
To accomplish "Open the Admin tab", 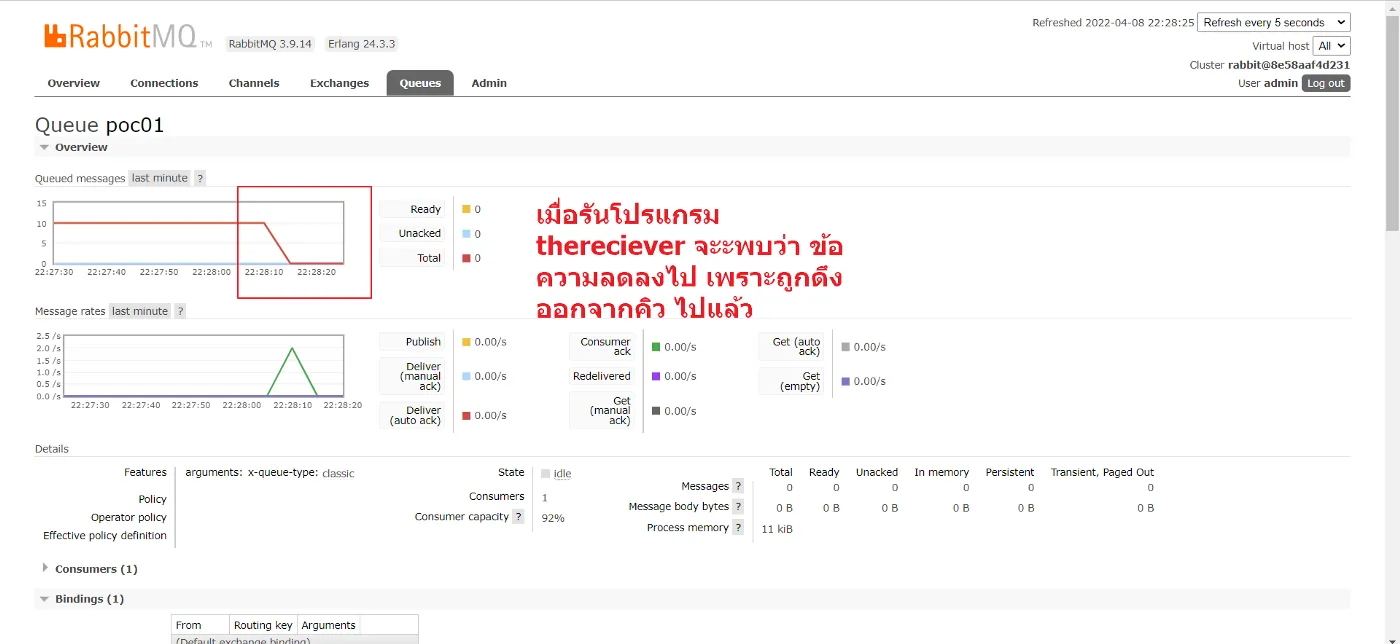I will pyautogui.click(x=489, y=83).
